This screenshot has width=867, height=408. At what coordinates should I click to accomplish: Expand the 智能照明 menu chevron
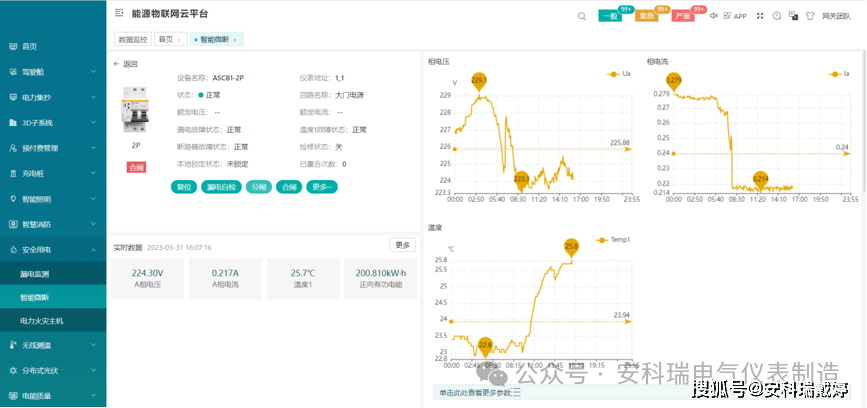(x=93, y=198)
